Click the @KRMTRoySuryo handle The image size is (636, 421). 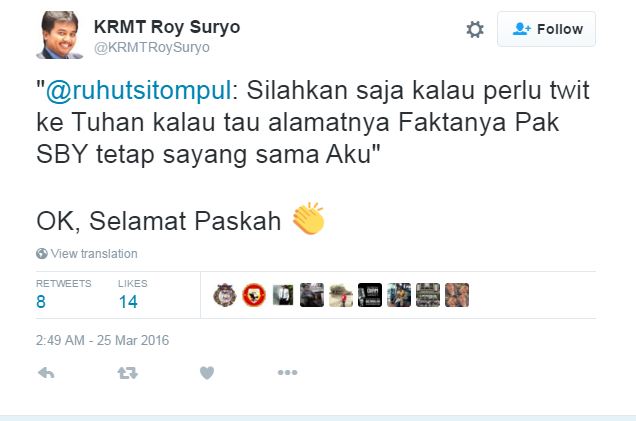152,47
